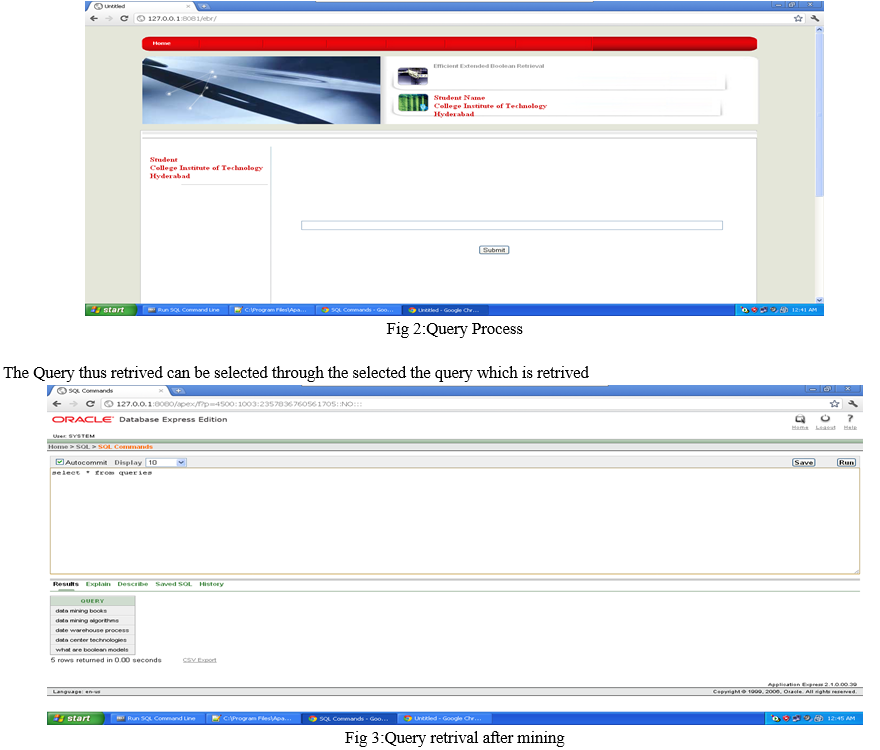This screenshot has width=880, height=750.
Task: Open the Display dropdown showing 10
Action: click(x=166, y=463)
